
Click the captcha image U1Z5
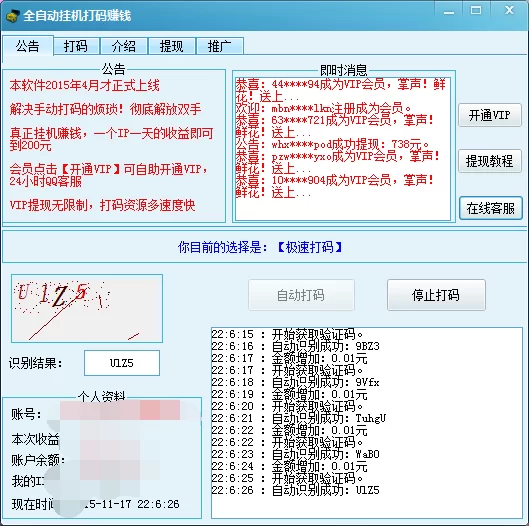tap(87, 308)
